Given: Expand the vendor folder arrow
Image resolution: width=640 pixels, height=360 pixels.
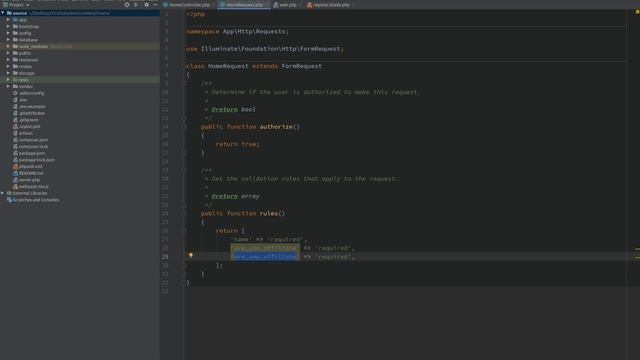Looking at the screenshot, I should 8,87.
